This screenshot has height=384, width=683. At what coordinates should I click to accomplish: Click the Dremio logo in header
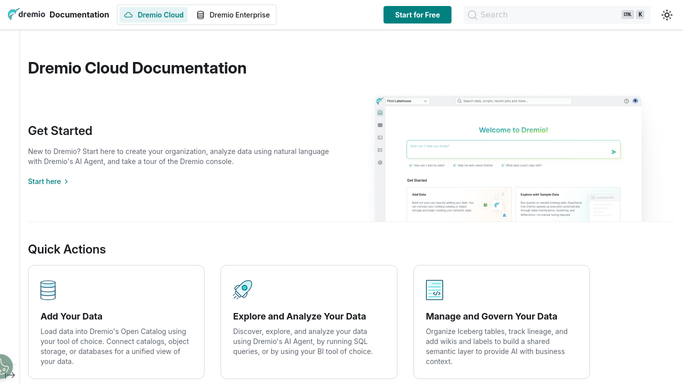pos(26,14)
